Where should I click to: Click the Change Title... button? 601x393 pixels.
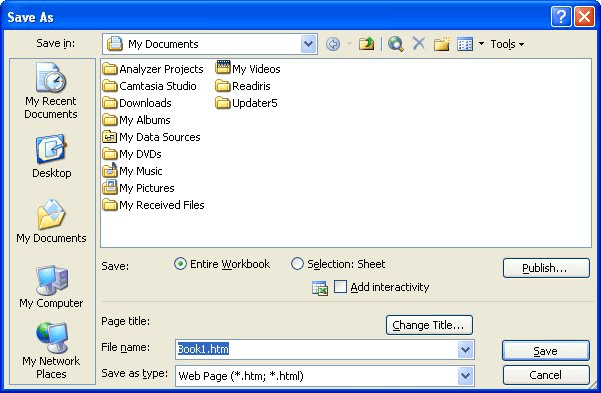429,325
